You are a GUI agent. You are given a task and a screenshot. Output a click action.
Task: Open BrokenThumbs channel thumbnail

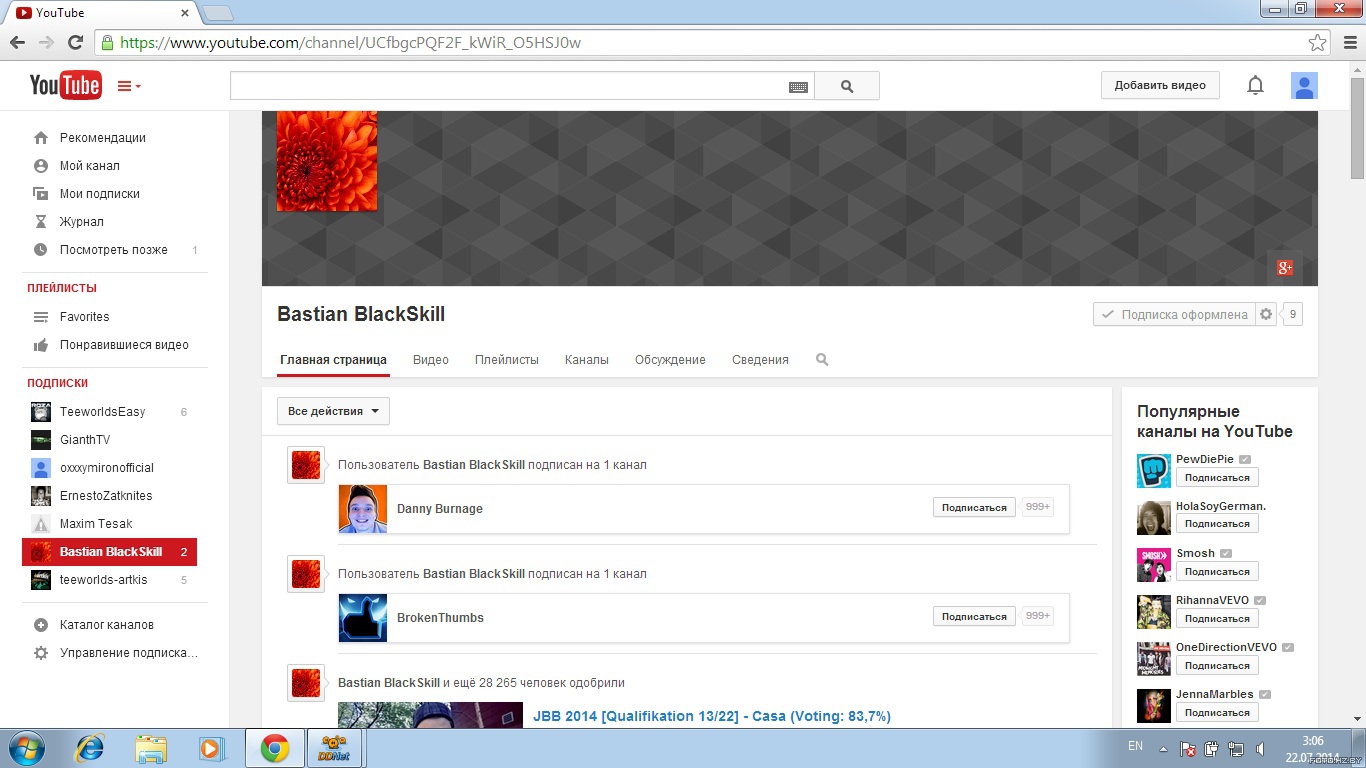[x=363, y=618]
